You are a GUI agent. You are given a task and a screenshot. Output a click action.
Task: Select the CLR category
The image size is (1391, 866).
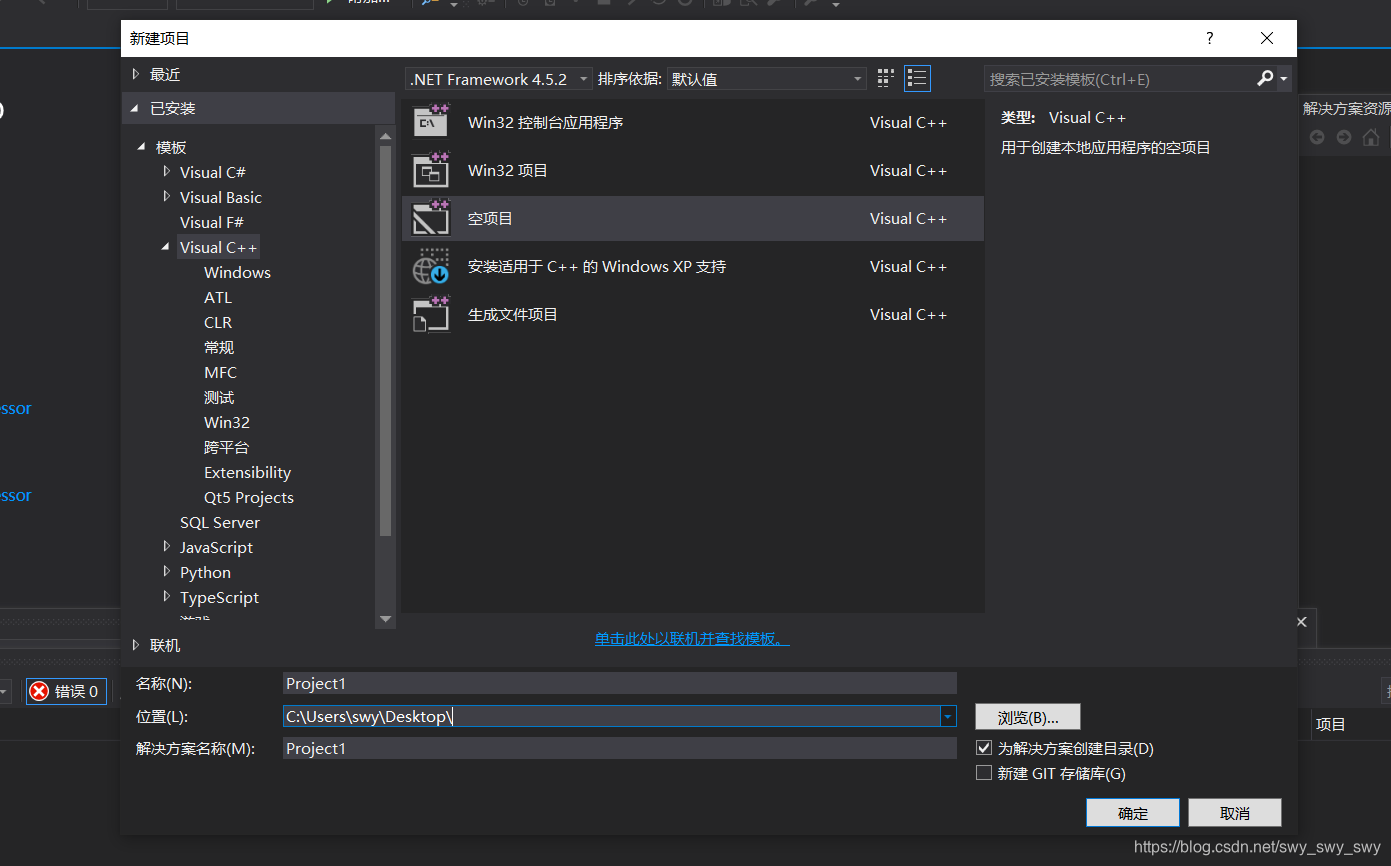point(218,322)
